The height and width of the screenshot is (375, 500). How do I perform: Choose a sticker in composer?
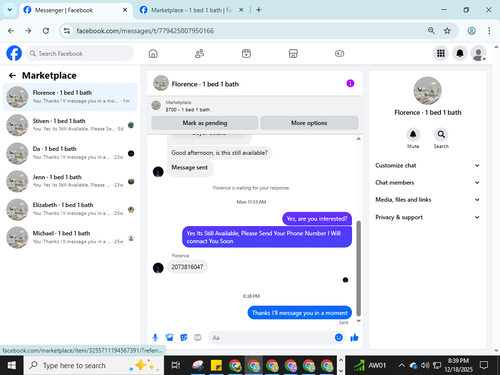[184, 338]
